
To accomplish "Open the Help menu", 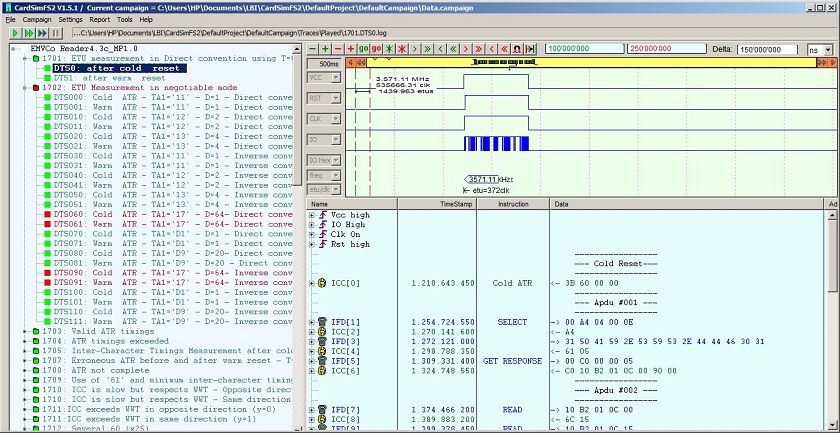I will tap(146, 19).
